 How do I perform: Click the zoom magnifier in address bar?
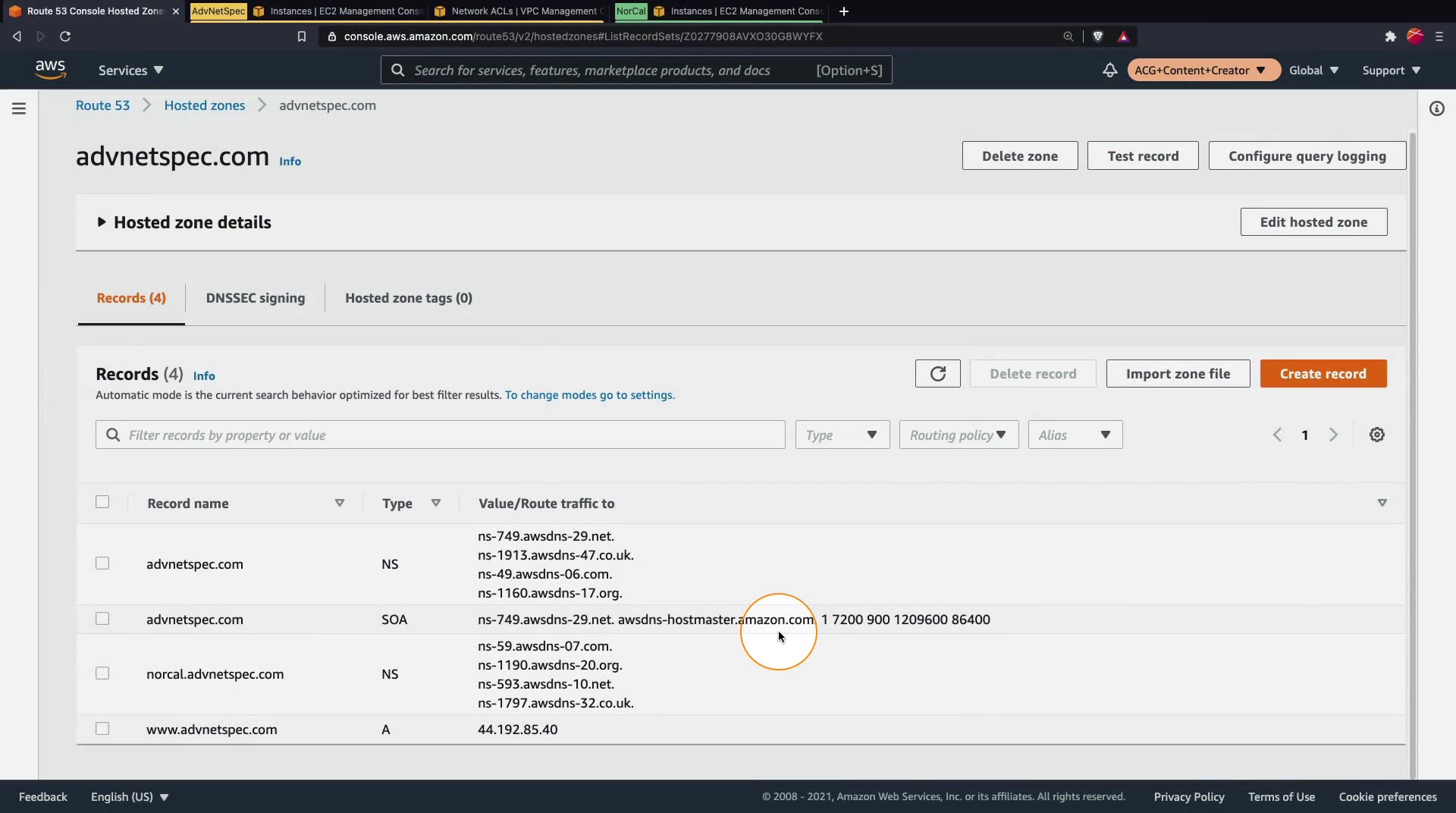click(1068, 36)
